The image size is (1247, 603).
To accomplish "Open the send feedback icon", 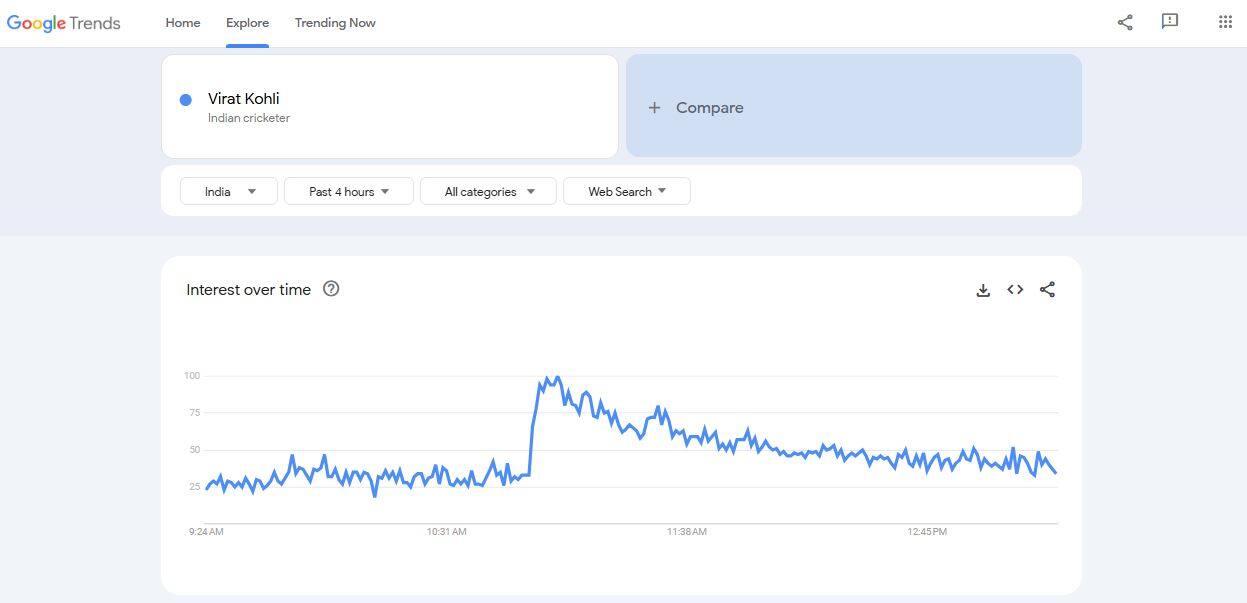I will (1170, 22).
